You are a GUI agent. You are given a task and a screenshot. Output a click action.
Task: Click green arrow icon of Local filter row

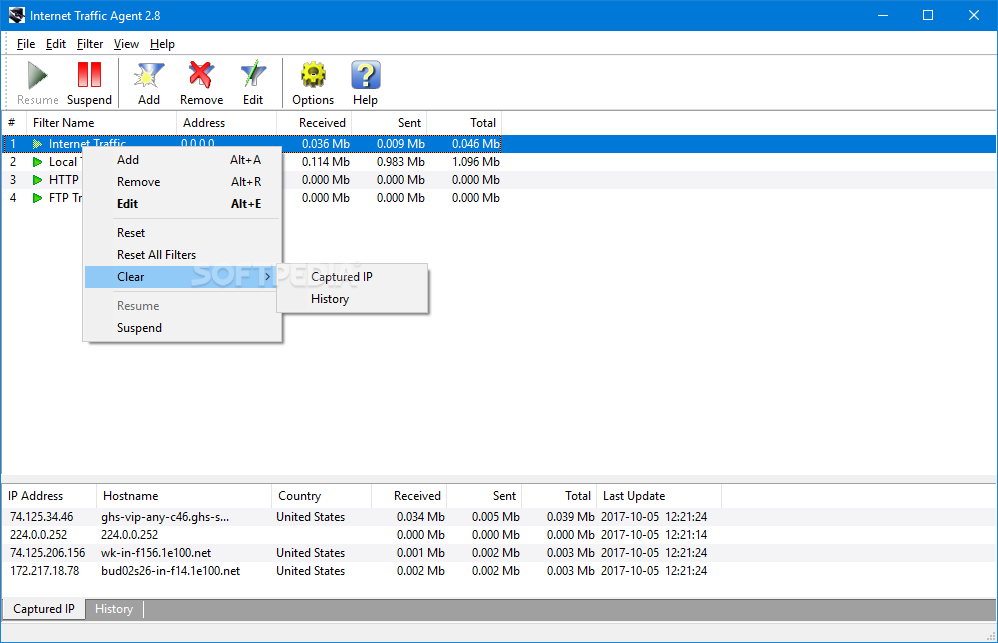38,162
